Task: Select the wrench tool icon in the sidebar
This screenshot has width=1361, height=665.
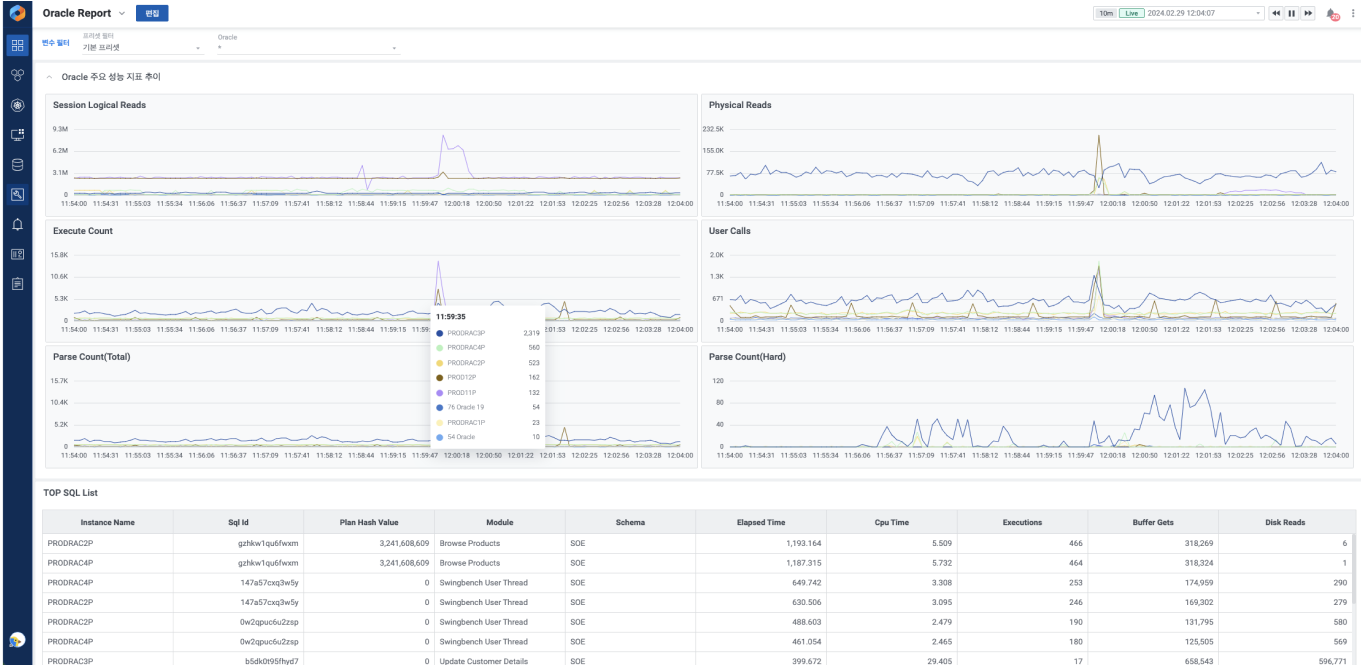Action: point(17,195)
